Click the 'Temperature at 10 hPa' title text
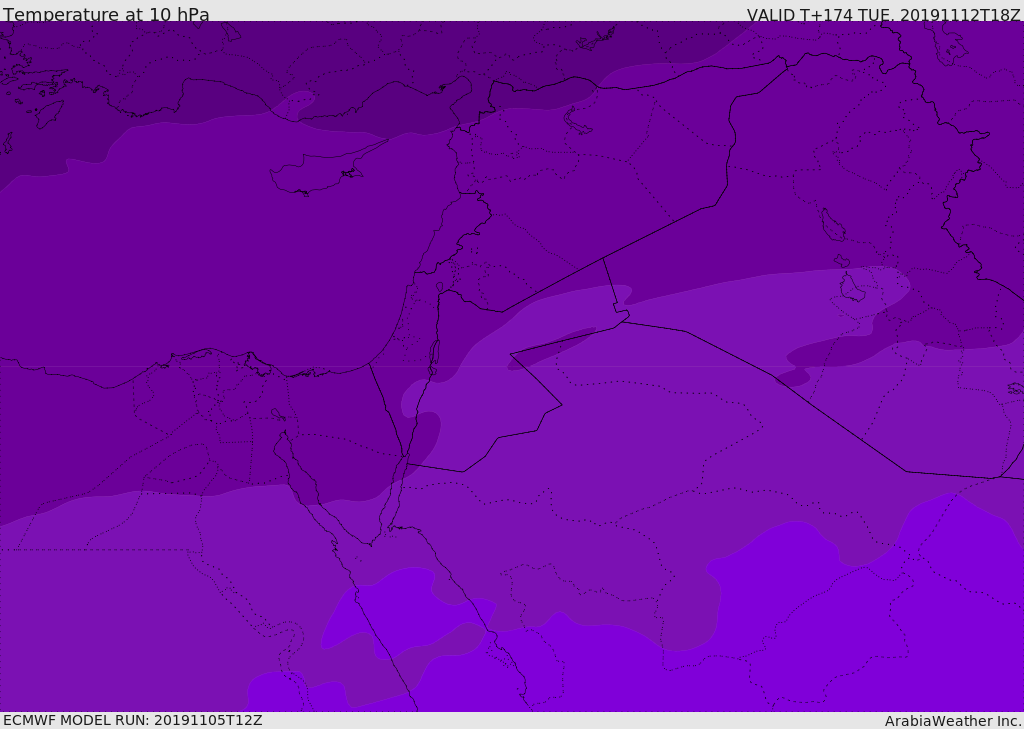This screenshot has height=729, width=1024. [106, 14]
